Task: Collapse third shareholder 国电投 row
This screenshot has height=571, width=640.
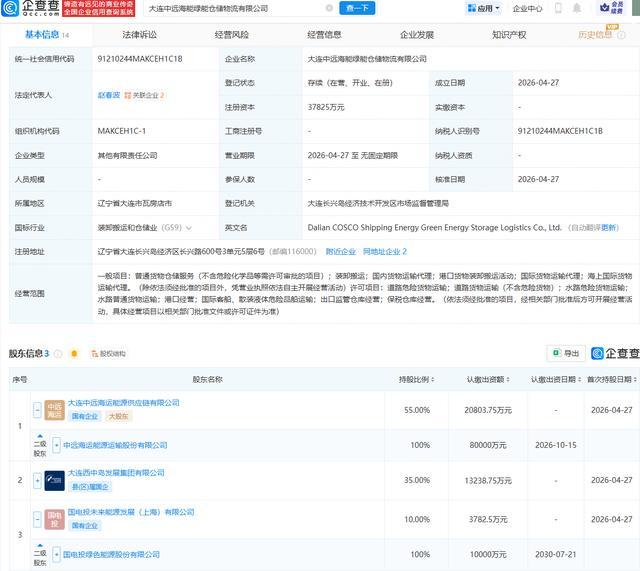Action: click(37, 519)
